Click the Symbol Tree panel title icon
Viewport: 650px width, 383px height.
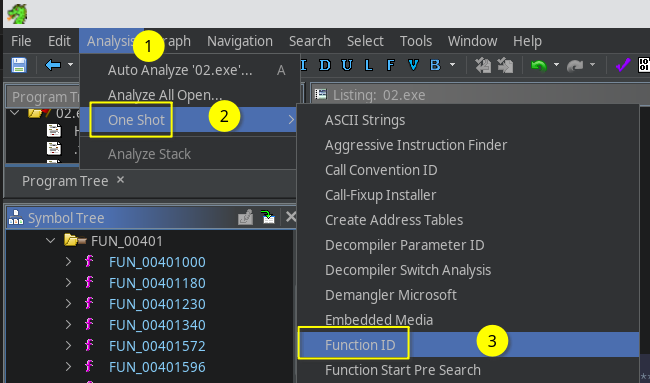click(x=16, y=218)
